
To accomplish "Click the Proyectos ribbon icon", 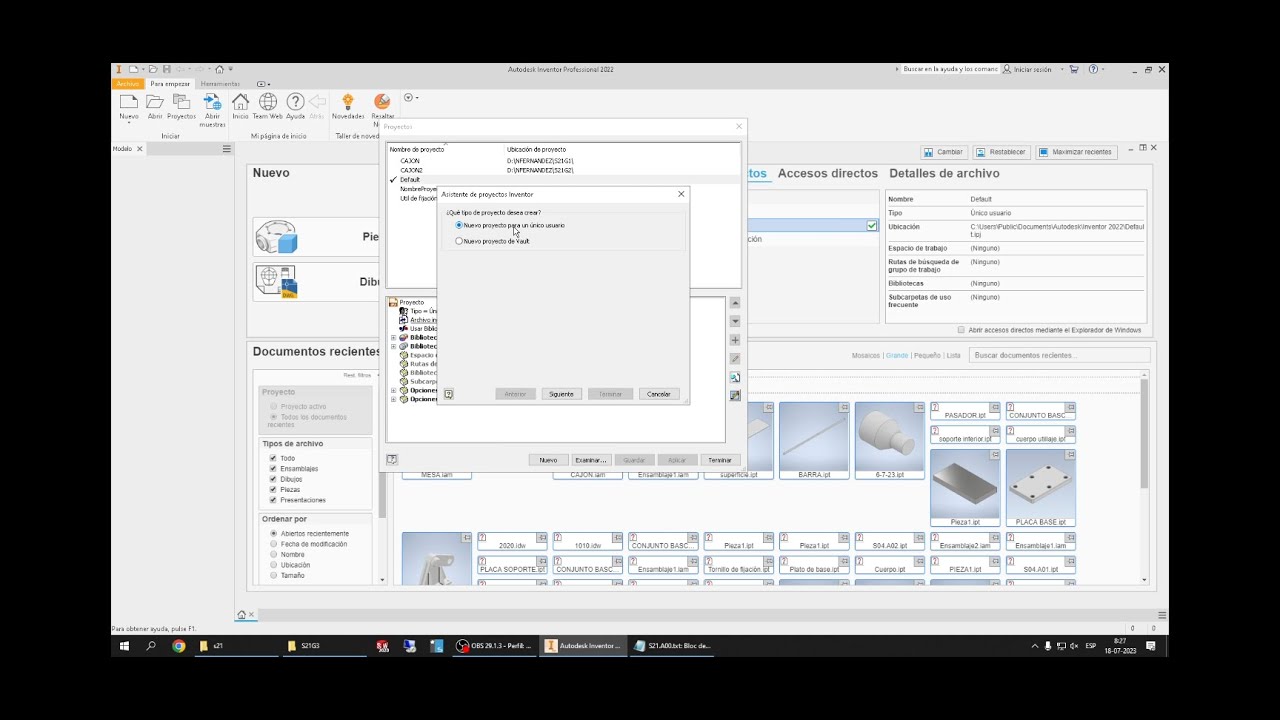I will pos(181,102).
